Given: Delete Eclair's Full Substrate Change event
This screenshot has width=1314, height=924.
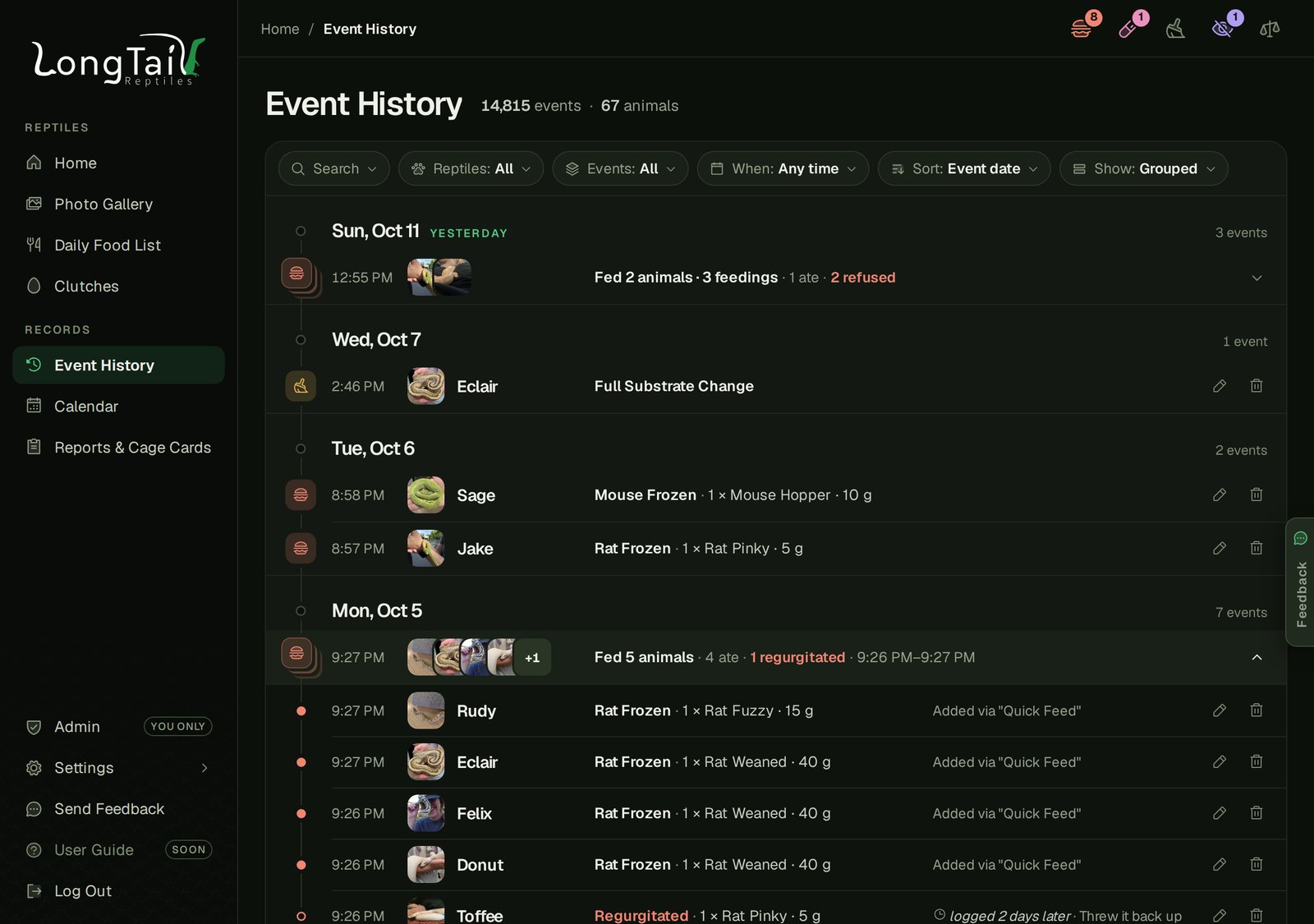Looking at the screenshot, I should 1257,386.
